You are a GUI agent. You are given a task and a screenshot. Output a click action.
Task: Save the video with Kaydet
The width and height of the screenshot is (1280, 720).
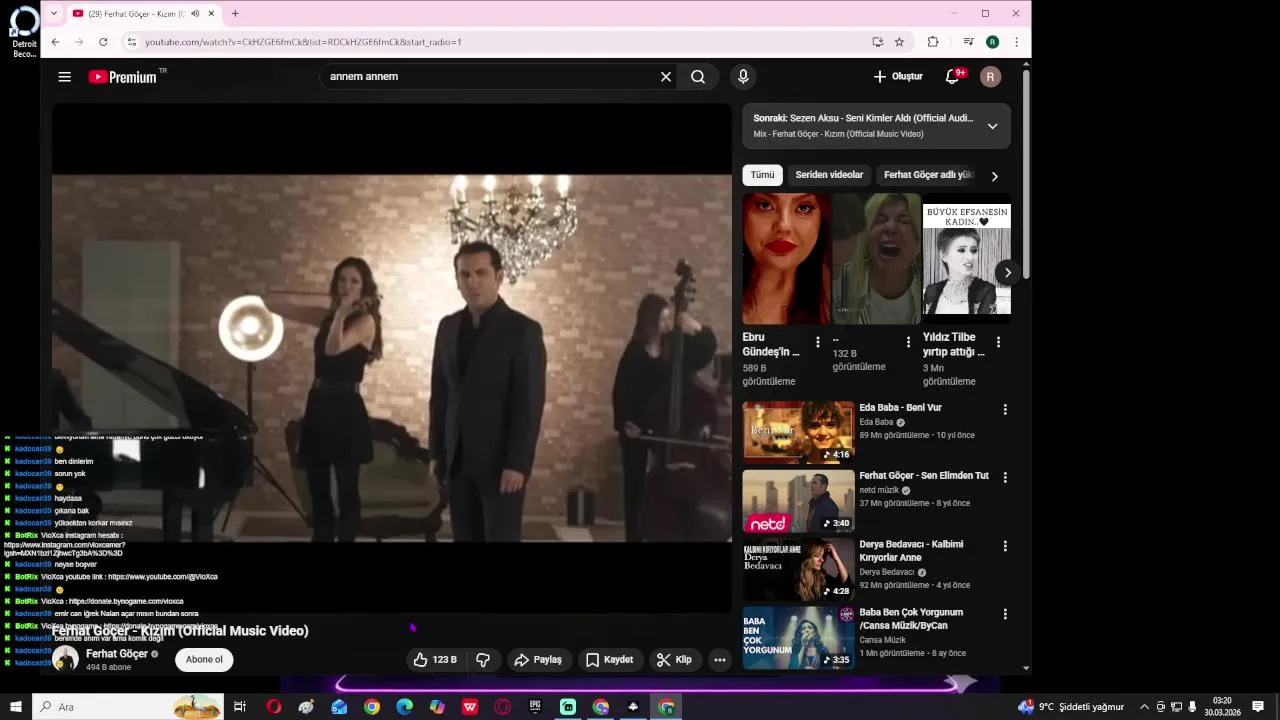tap(609, 660)
